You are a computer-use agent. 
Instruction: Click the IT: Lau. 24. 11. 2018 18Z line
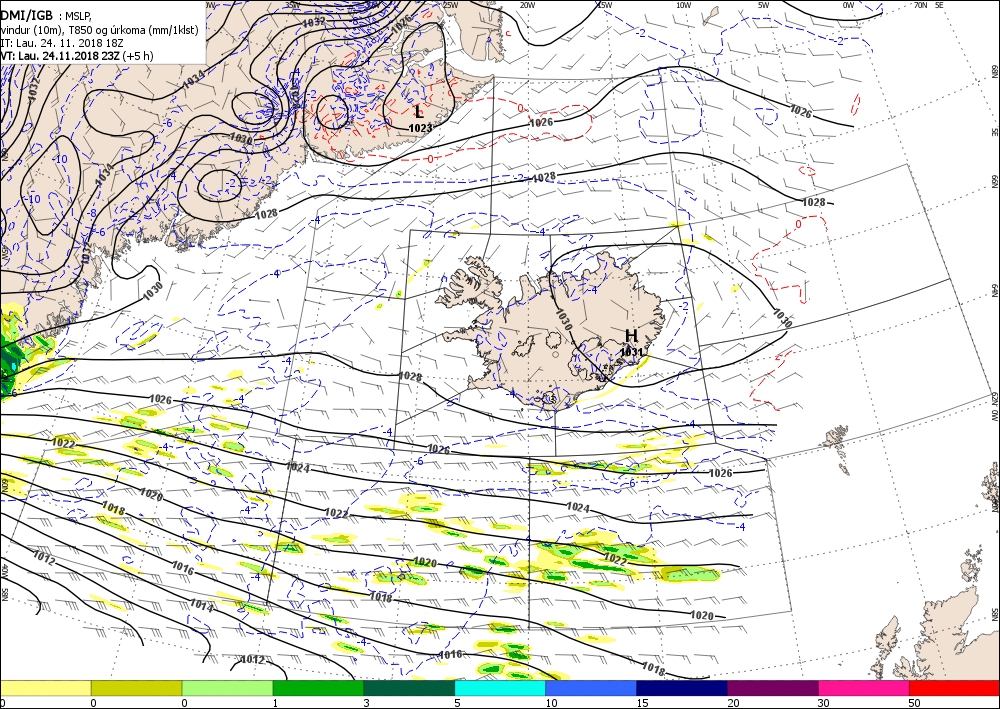click(x=62, y=43)
